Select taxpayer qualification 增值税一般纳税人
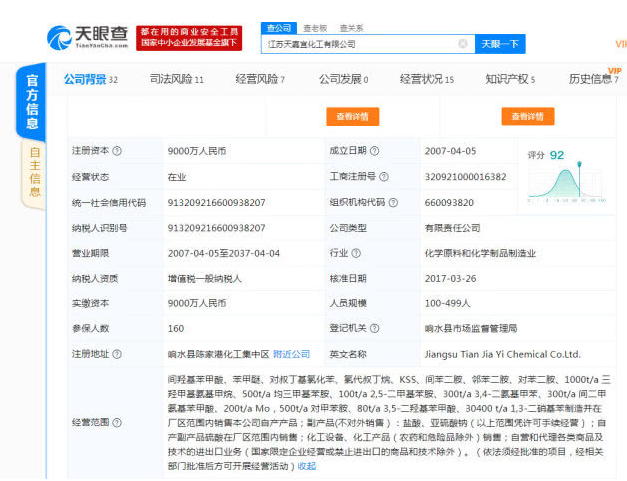This screenshot has width=627, height=481. [x=204, y=279]
